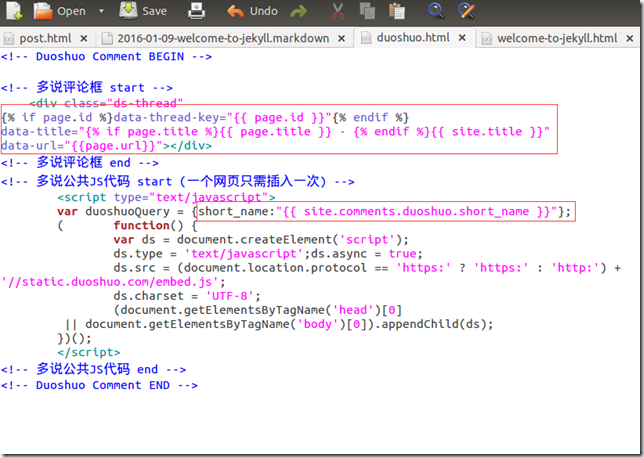
Task: Redo with the green arrow icon
Action: pos(298,12)
